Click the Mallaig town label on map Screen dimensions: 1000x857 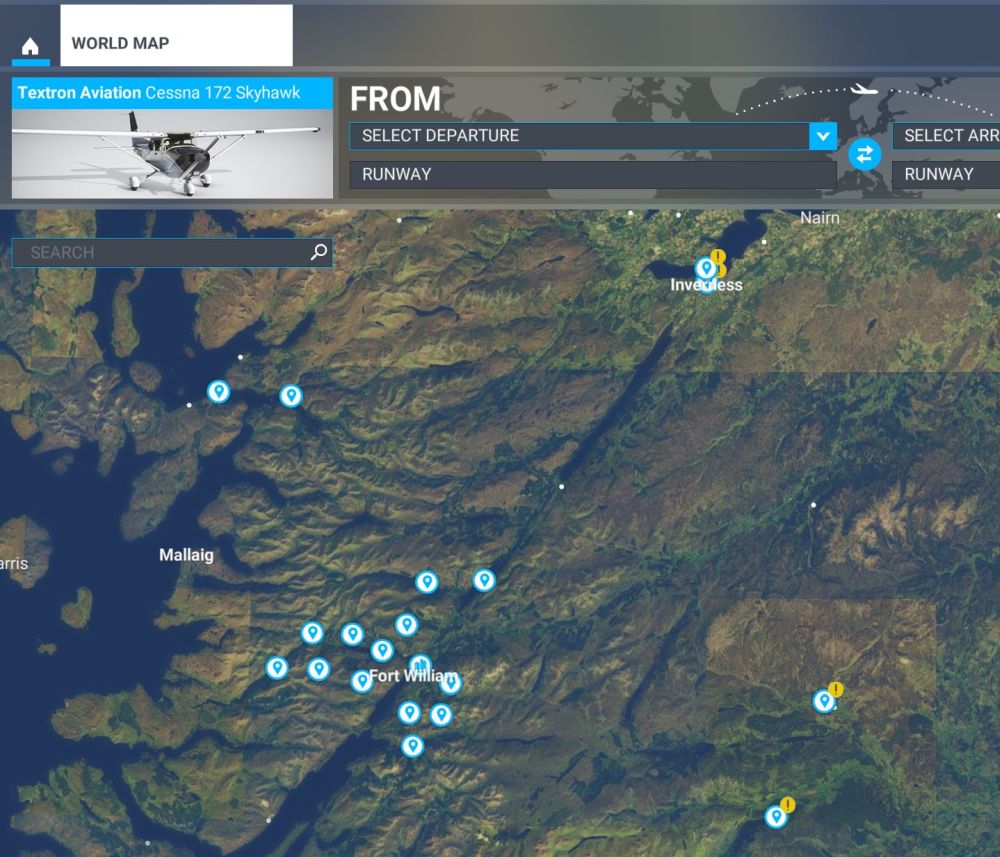pos(186,555)
